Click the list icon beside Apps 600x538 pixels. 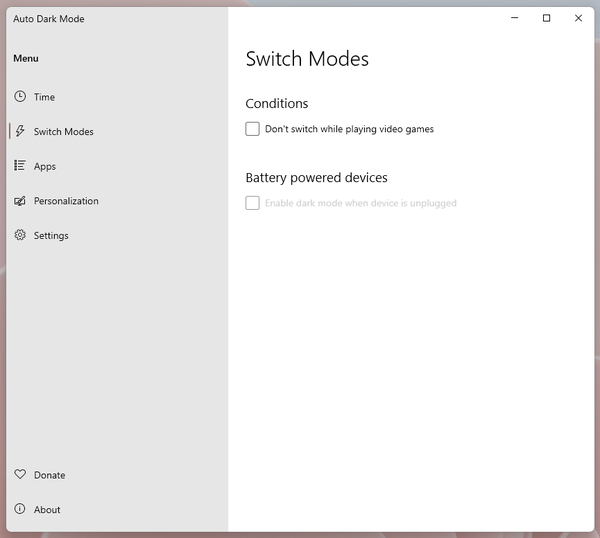20,166
